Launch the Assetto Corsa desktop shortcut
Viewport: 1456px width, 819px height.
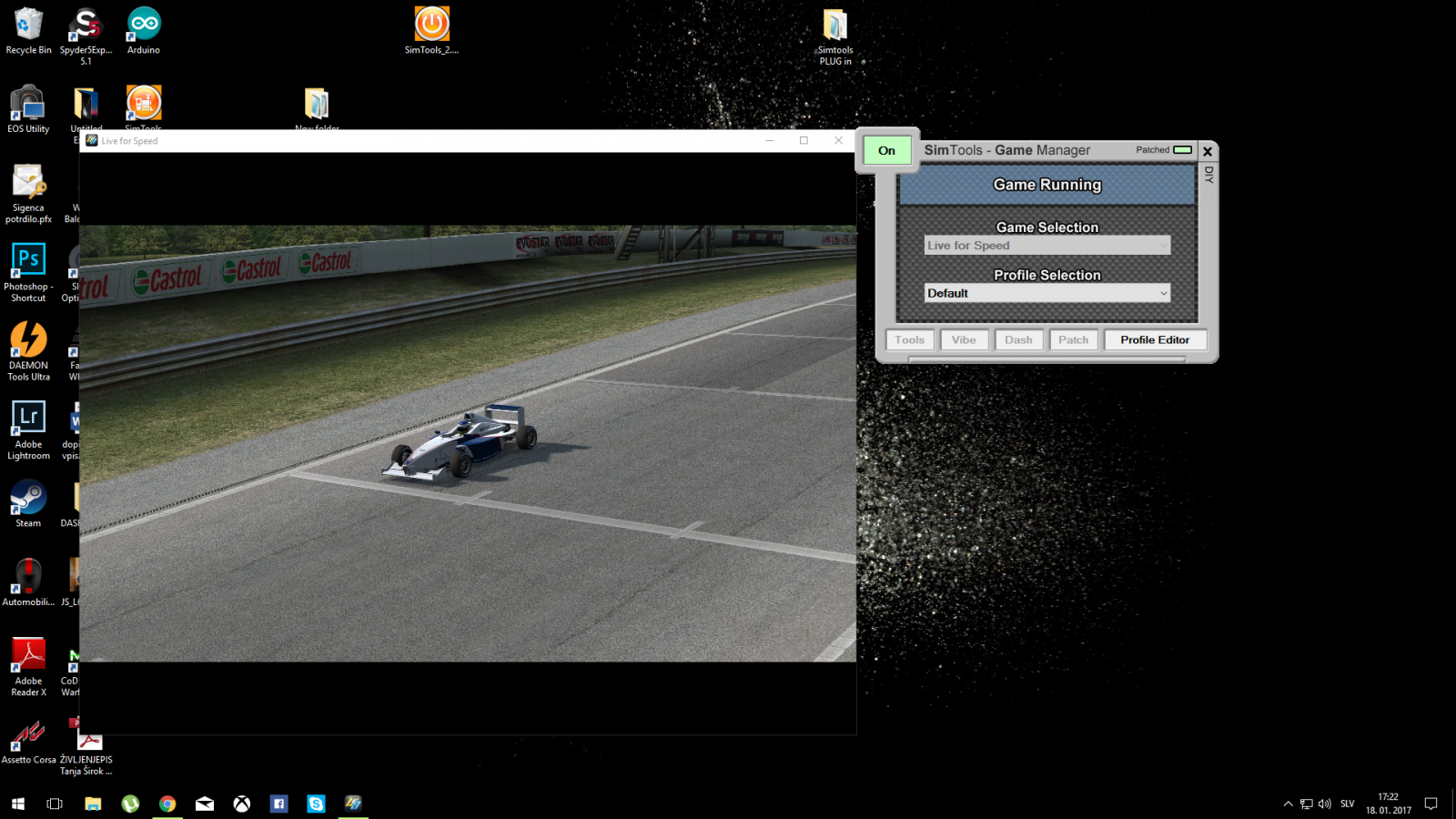28,741
